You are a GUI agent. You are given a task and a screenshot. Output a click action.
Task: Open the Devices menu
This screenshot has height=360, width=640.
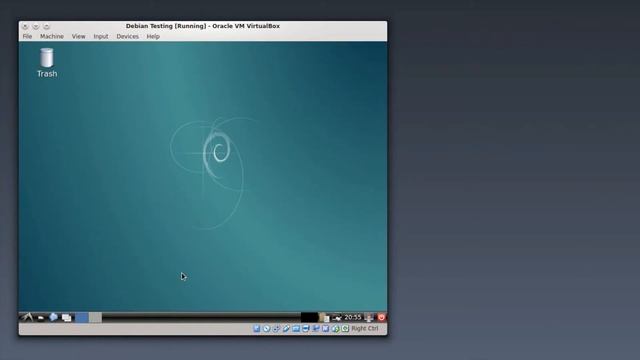point(127,36)
